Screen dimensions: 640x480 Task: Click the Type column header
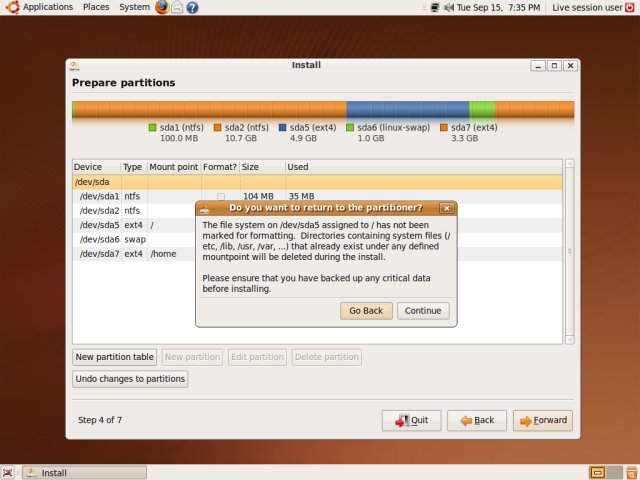(134, 167)
